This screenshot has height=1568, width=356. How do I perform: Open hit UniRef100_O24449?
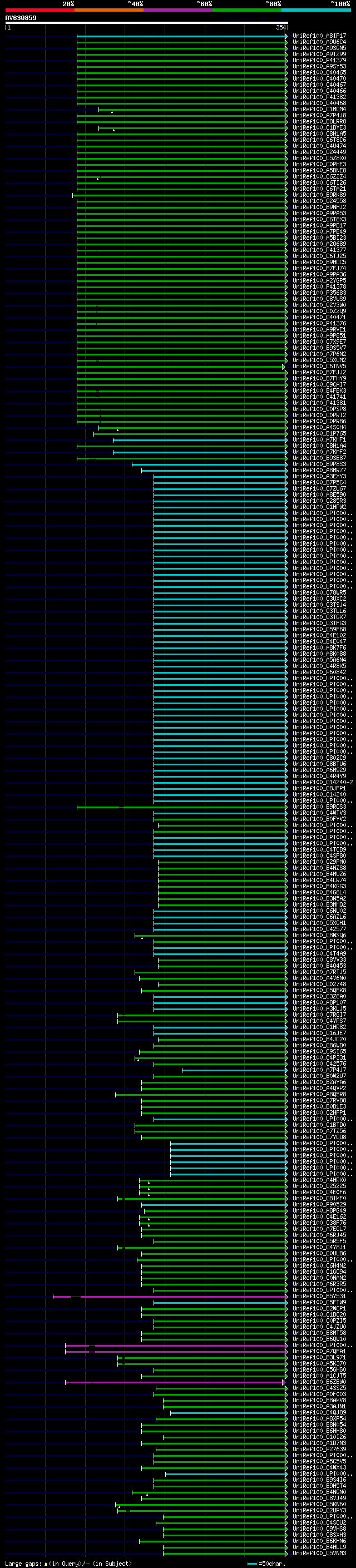click(319, 152)
